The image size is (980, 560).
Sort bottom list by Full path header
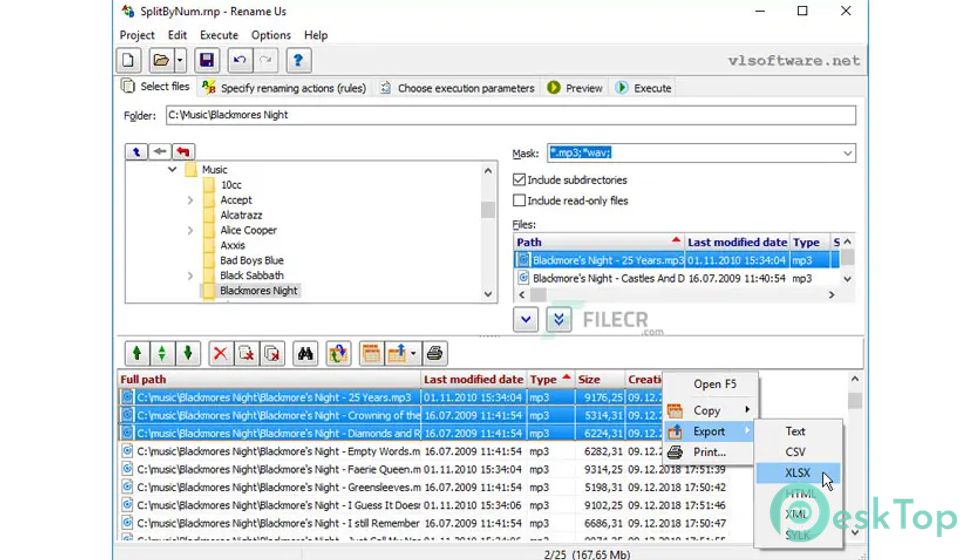pyautogui.click(x=269, y=379)
